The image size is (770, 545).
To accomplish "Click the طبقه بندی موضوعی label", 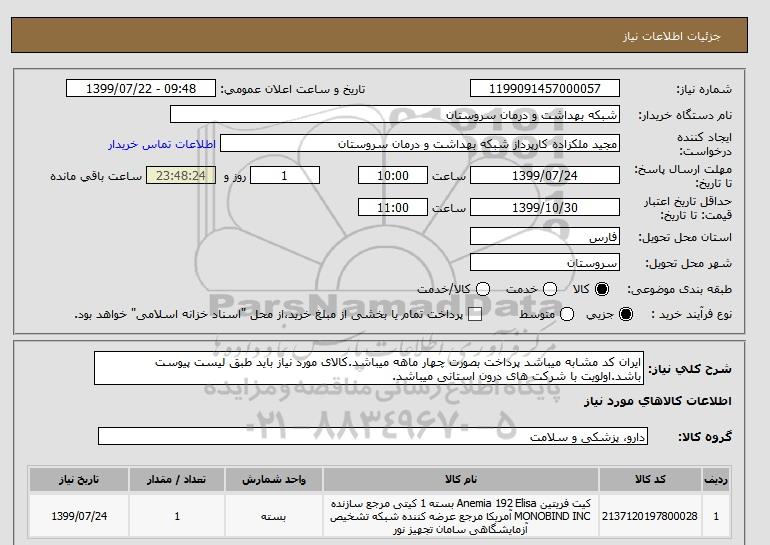I will [x=680, y=289].
